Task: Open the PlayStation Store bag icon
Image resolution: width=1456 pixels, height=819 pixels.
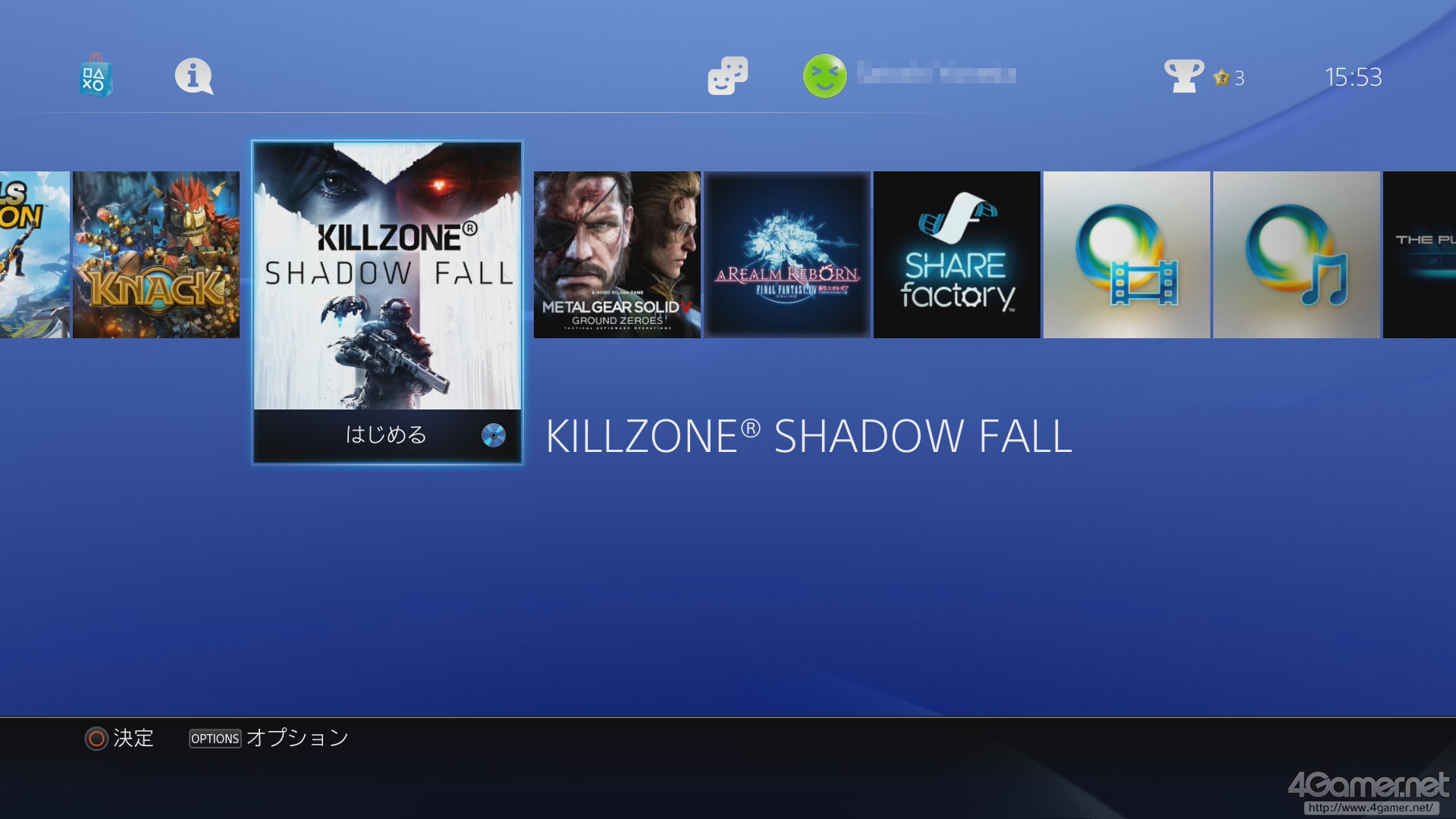Action: pyautogui.click(x=96, y=76)
